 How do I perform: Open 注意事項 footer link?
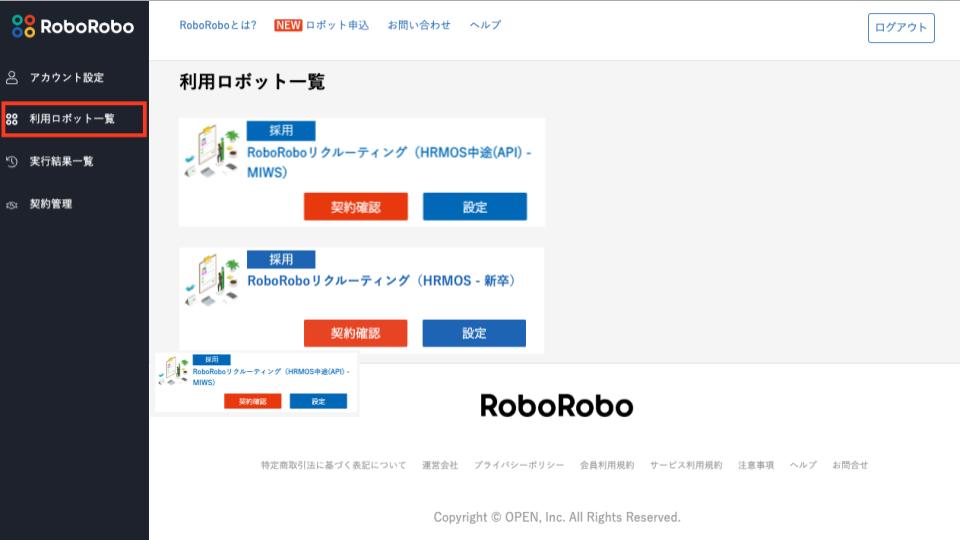click(x=756, y=465)
